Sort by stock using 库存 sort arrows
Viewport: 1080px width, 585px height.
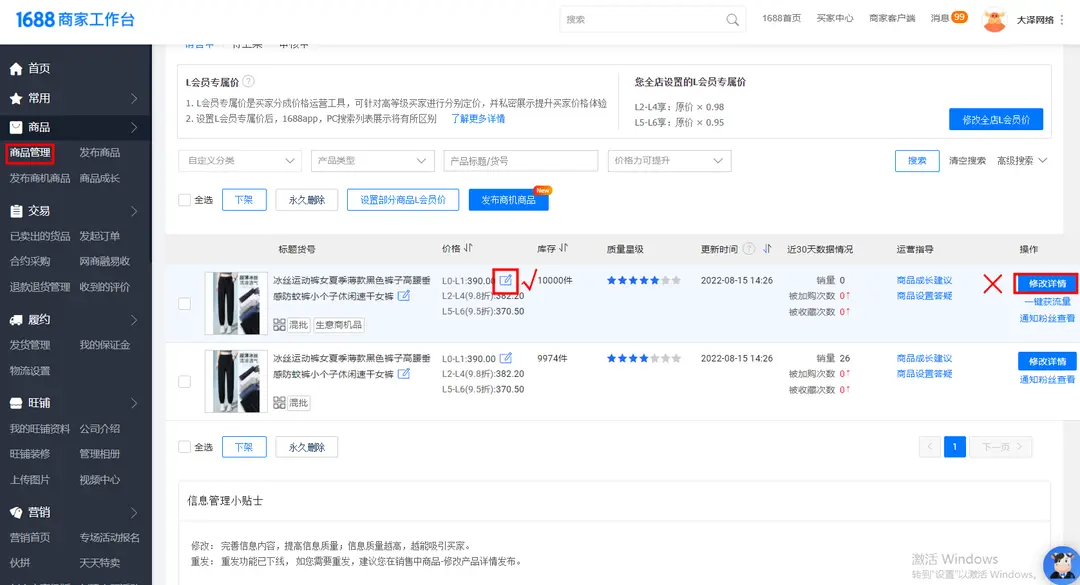tap(564, 248)
